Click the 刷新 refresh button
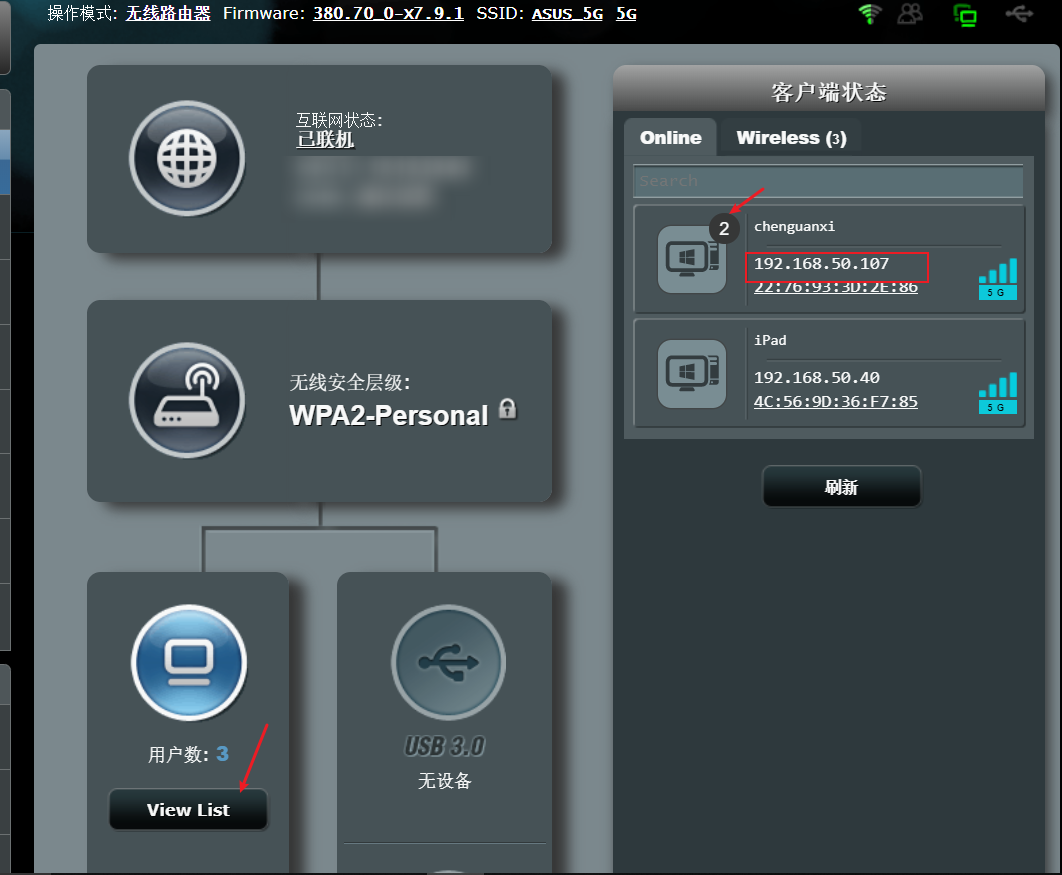 coord(841,487)
